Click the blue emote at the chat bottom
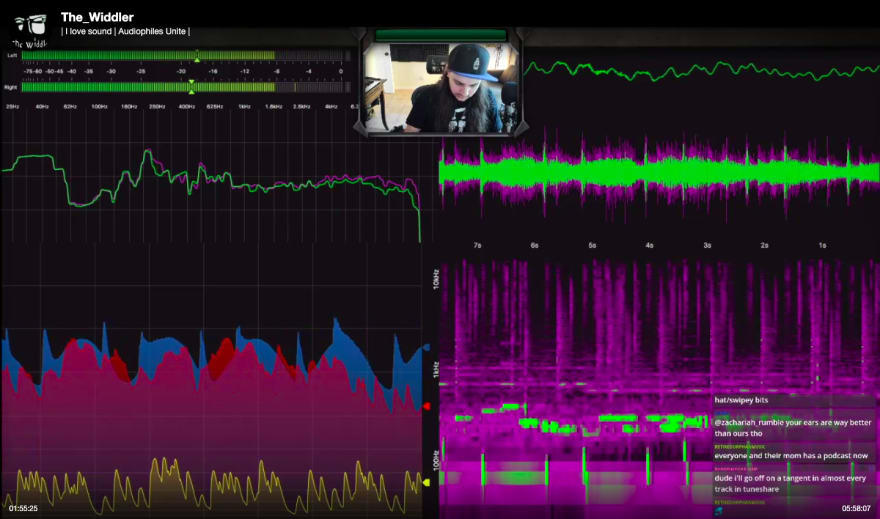Viewport: 880px width, 519px height. (x=718, y=511)
